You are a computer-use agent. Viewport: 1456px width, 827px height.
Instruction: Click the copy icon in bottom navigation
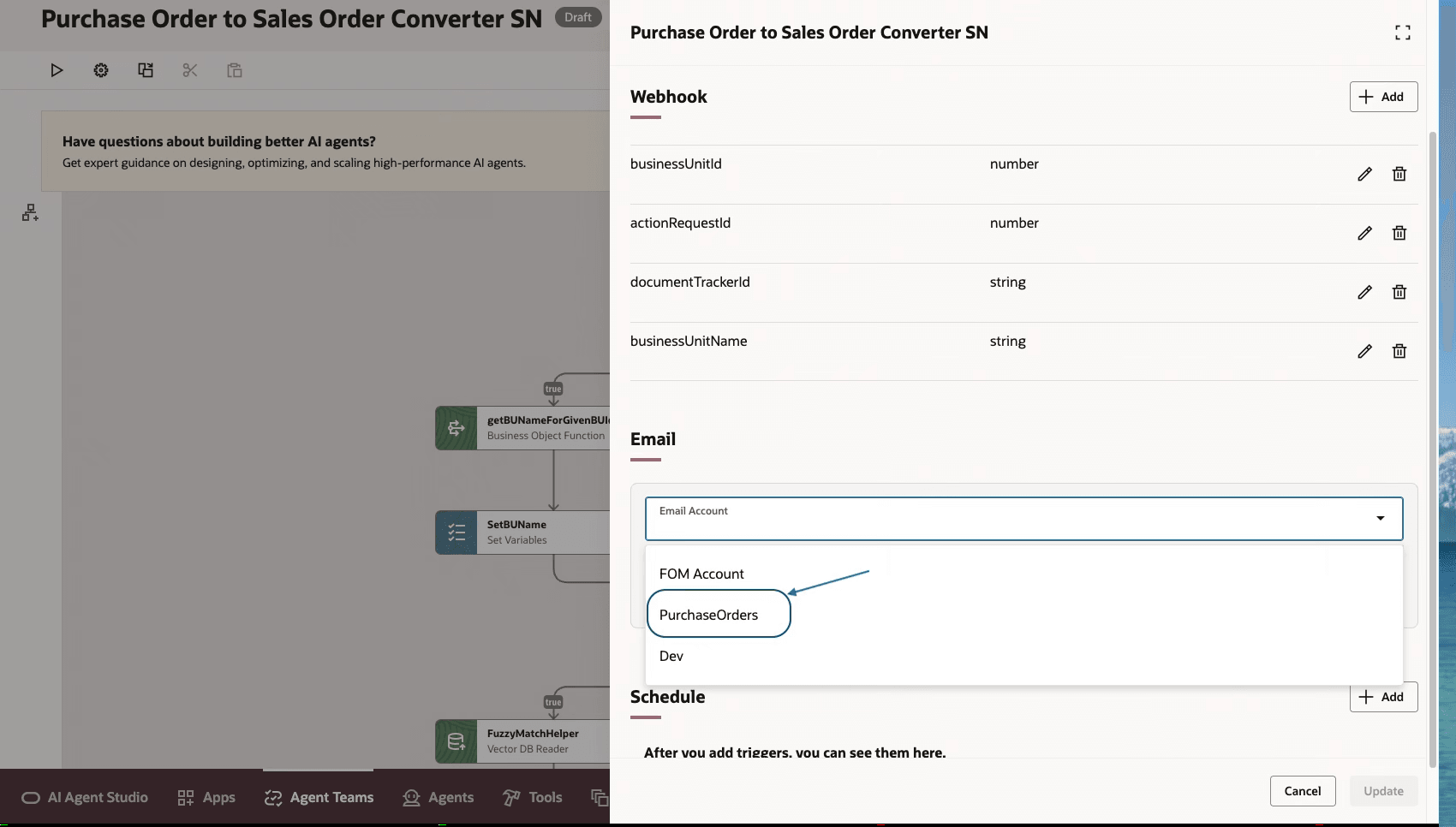tap(600, 797)
